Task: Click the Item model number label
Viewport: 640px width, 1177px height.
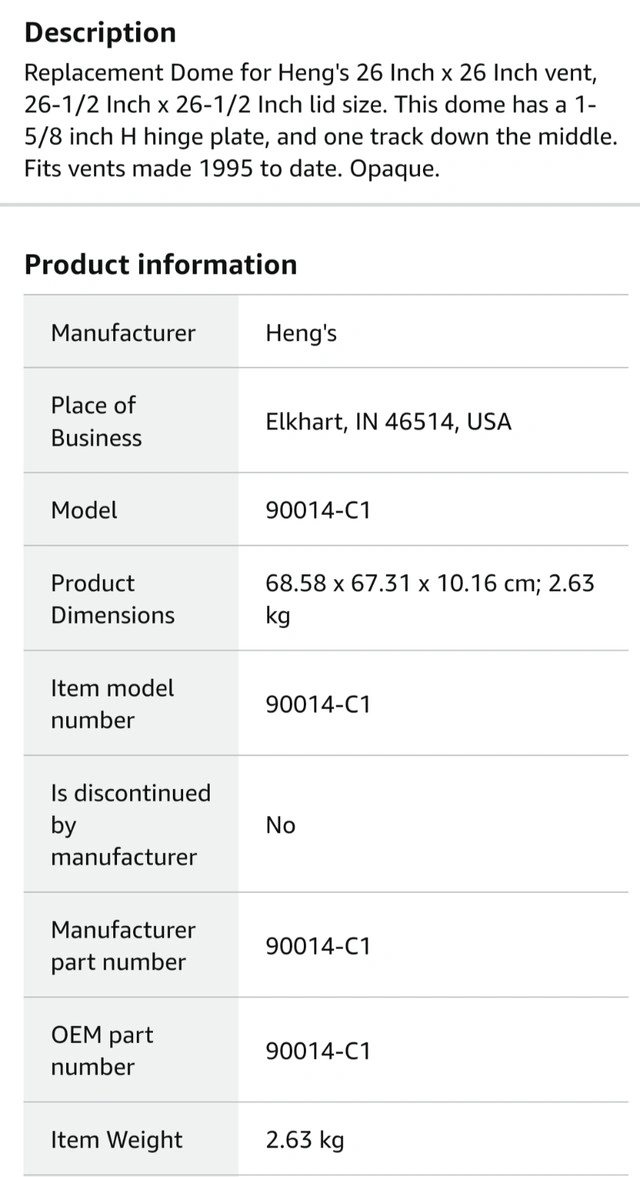Action: pyautogui.click(x=112, y=703)
